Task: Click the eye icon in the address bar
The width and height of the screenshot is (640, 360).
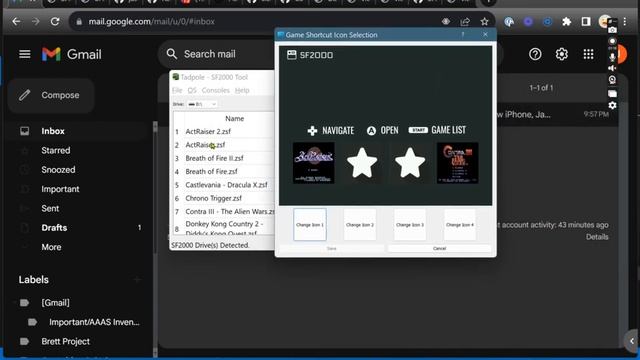Action: [446, 21]
